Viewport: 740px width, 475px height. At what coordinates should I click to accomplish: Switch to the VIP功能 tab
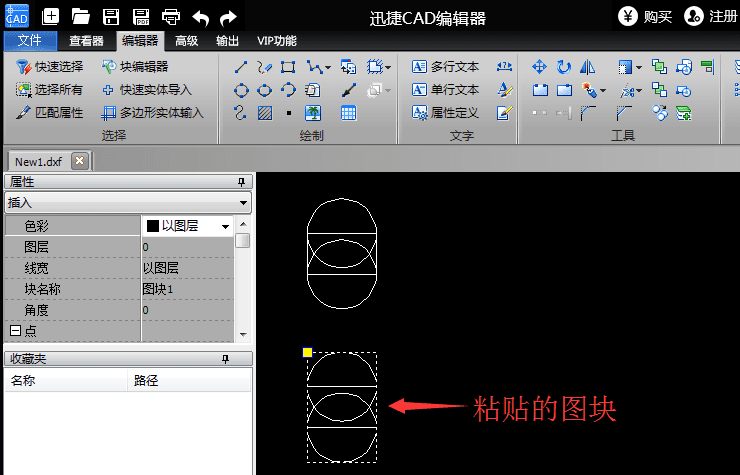[277, 41]
